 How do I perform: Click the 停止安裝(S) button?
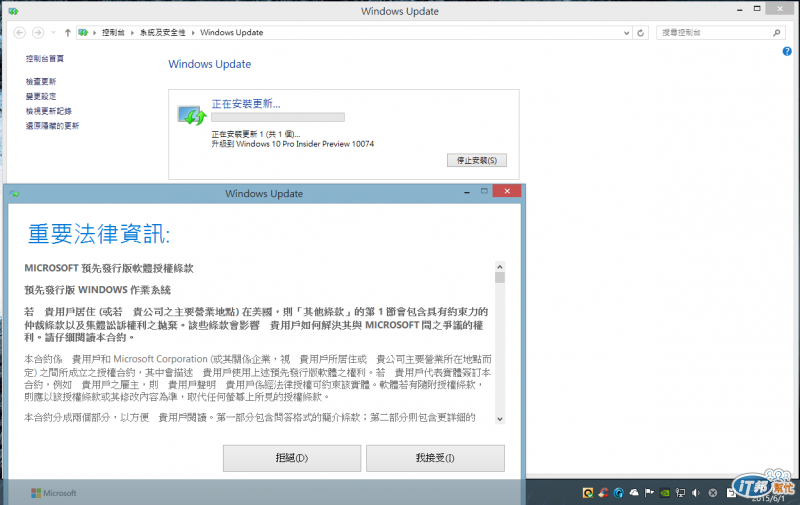(x=477, y=160)
